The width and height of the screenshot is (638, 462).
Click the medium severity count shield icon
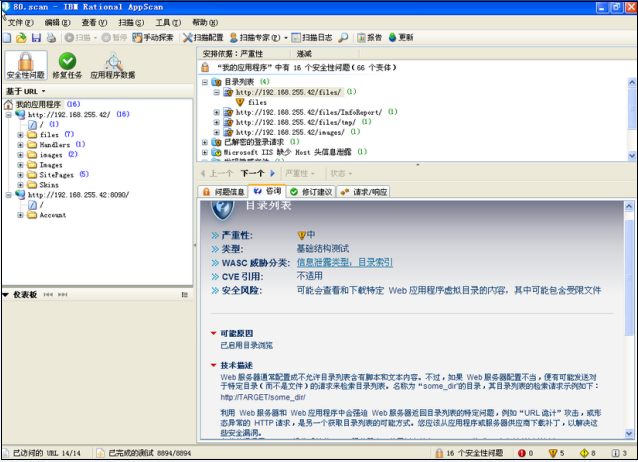553,453
